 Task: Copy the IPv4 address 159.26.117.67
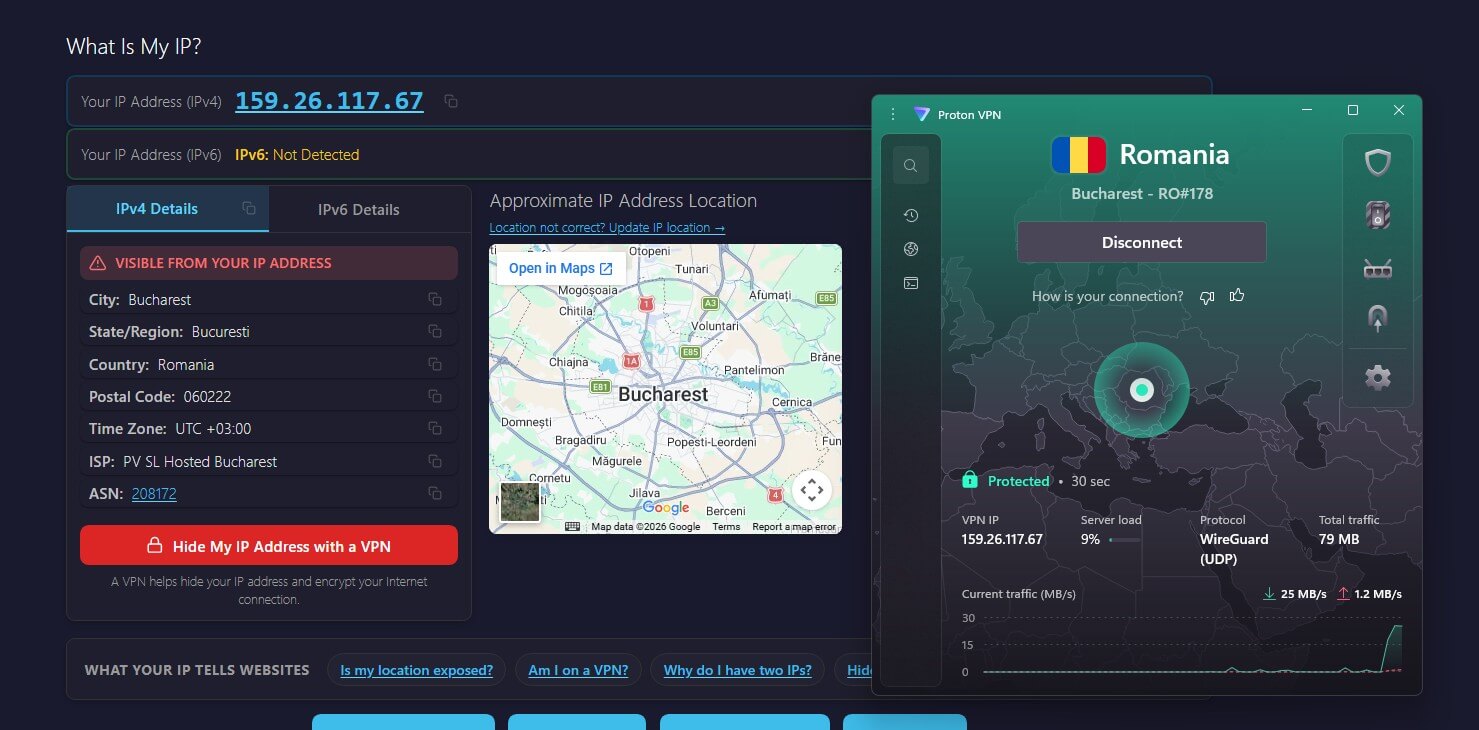click(x=451, y=101)
